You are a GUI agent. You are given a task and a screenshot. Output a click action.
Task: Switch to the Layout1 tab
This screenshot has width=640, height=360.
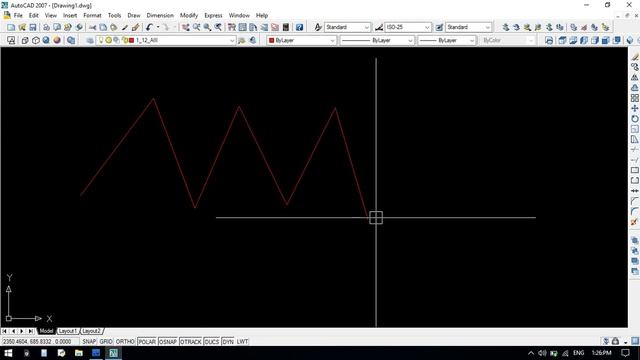67,331
